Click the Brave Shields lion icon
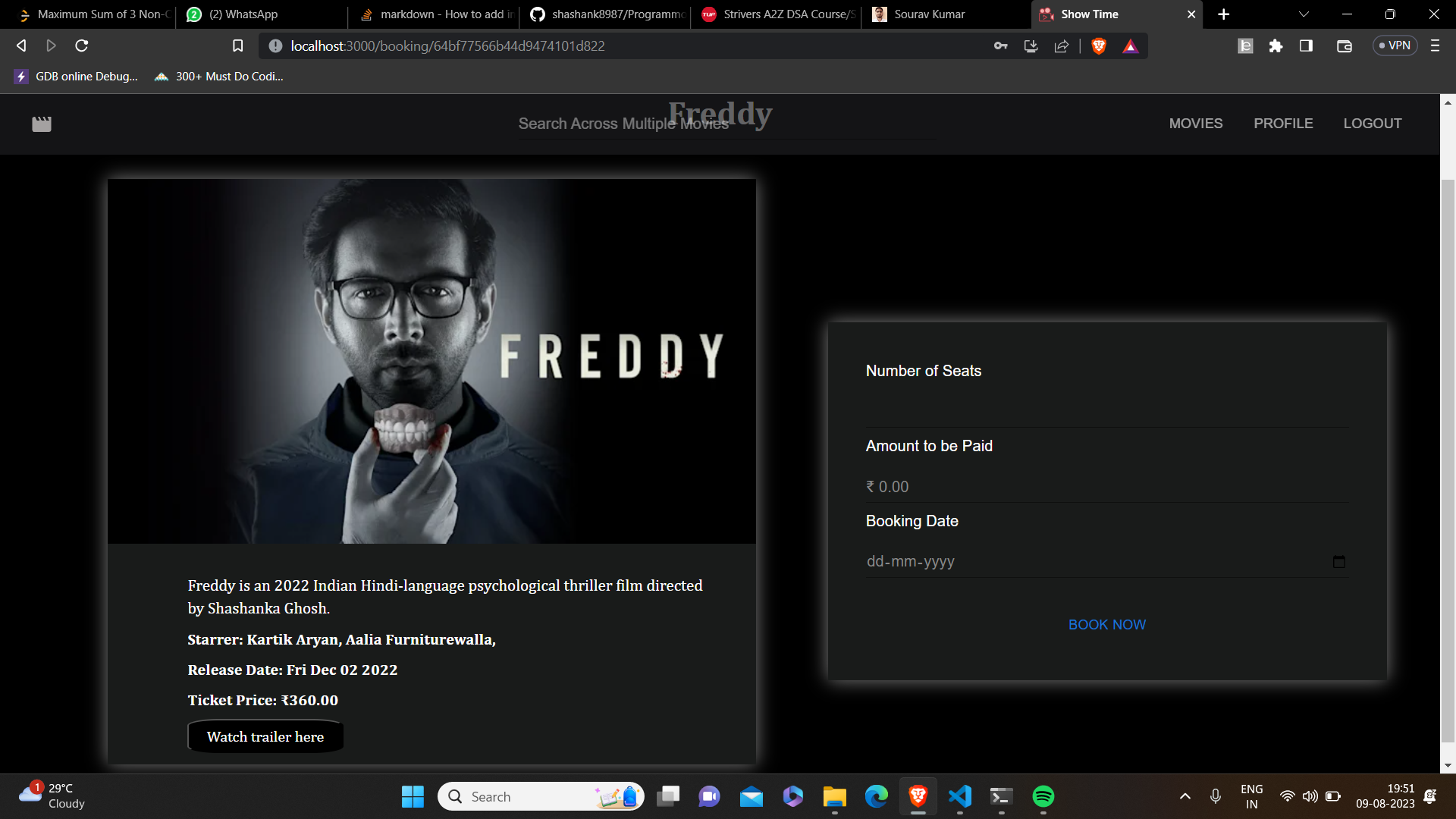The image size is (1456, 819). click(x=1098, y=46)
